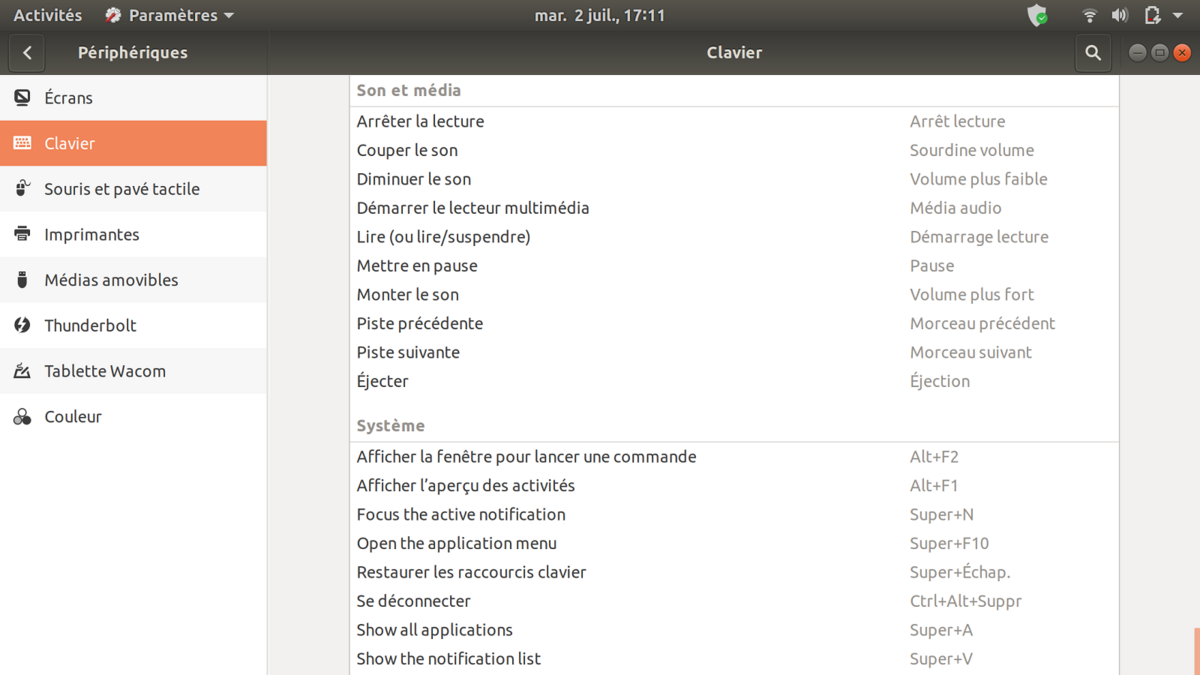Open the Imprimantes panel
This screenshot has height=675, width=1200.
pyautogui.click(x=133, y=234)
